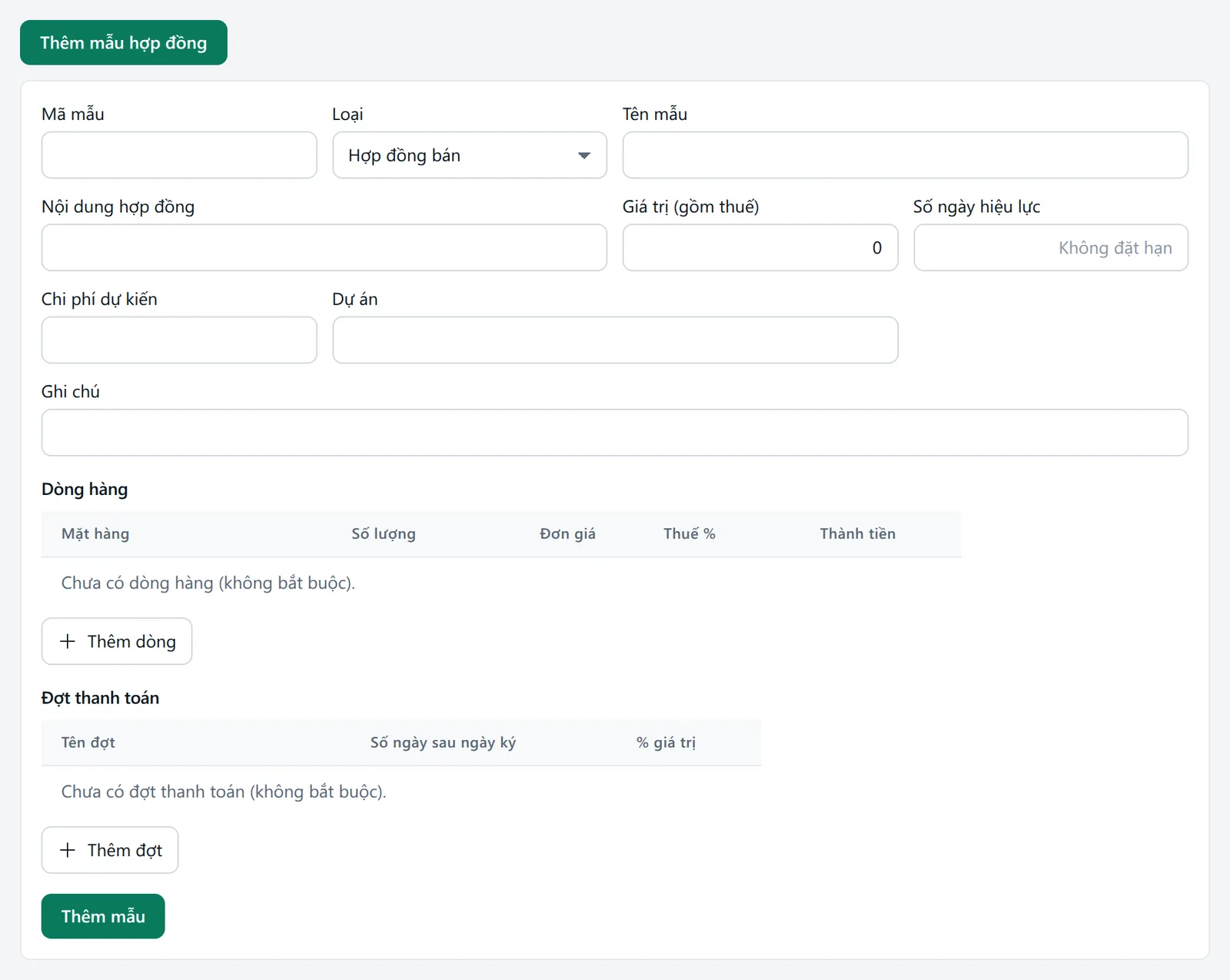Click the Thêm mẫu hợp đồng button
This screenshot has width=1230, height=980.
124,42
